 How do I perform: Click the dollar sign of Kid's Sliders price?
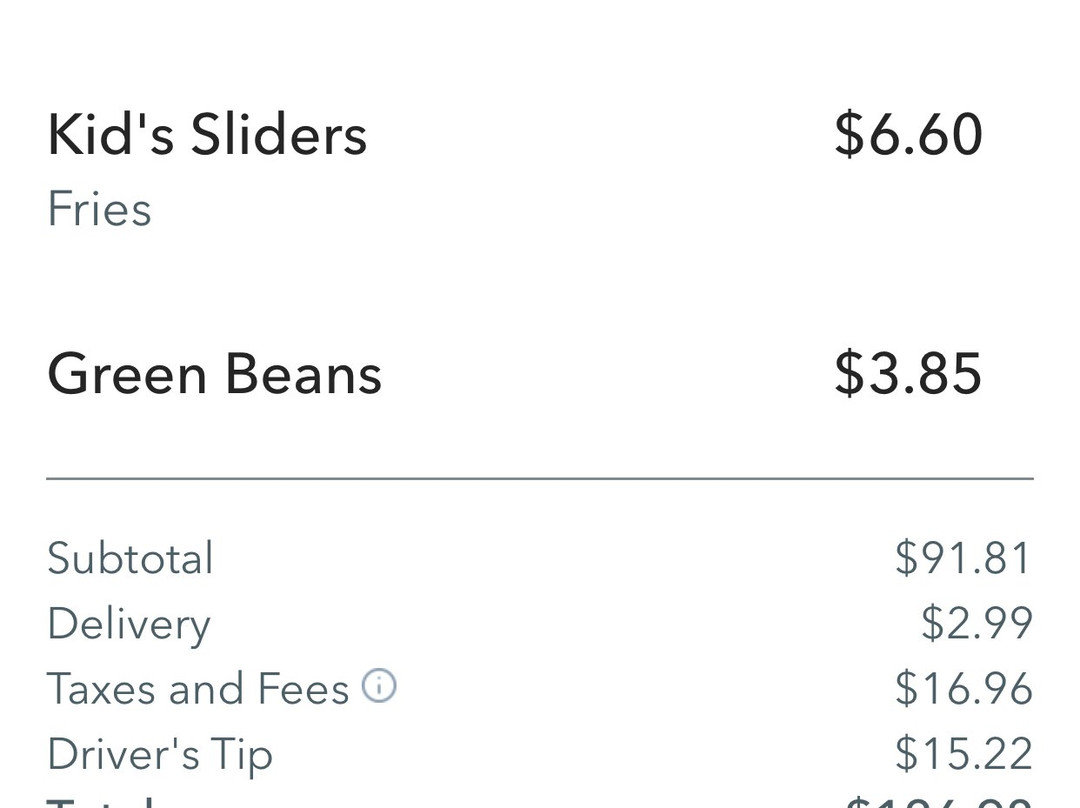click(x=849, y=134)
